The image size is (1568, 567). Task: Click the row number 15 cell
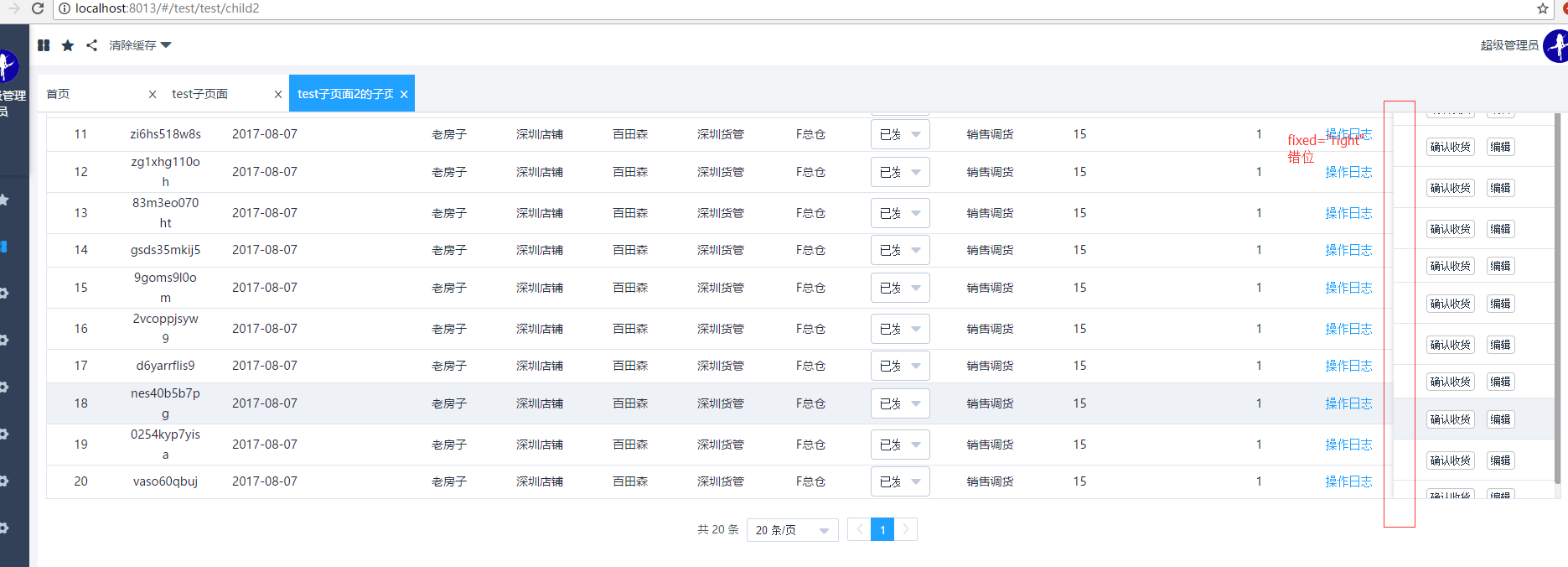pos(81,288)
